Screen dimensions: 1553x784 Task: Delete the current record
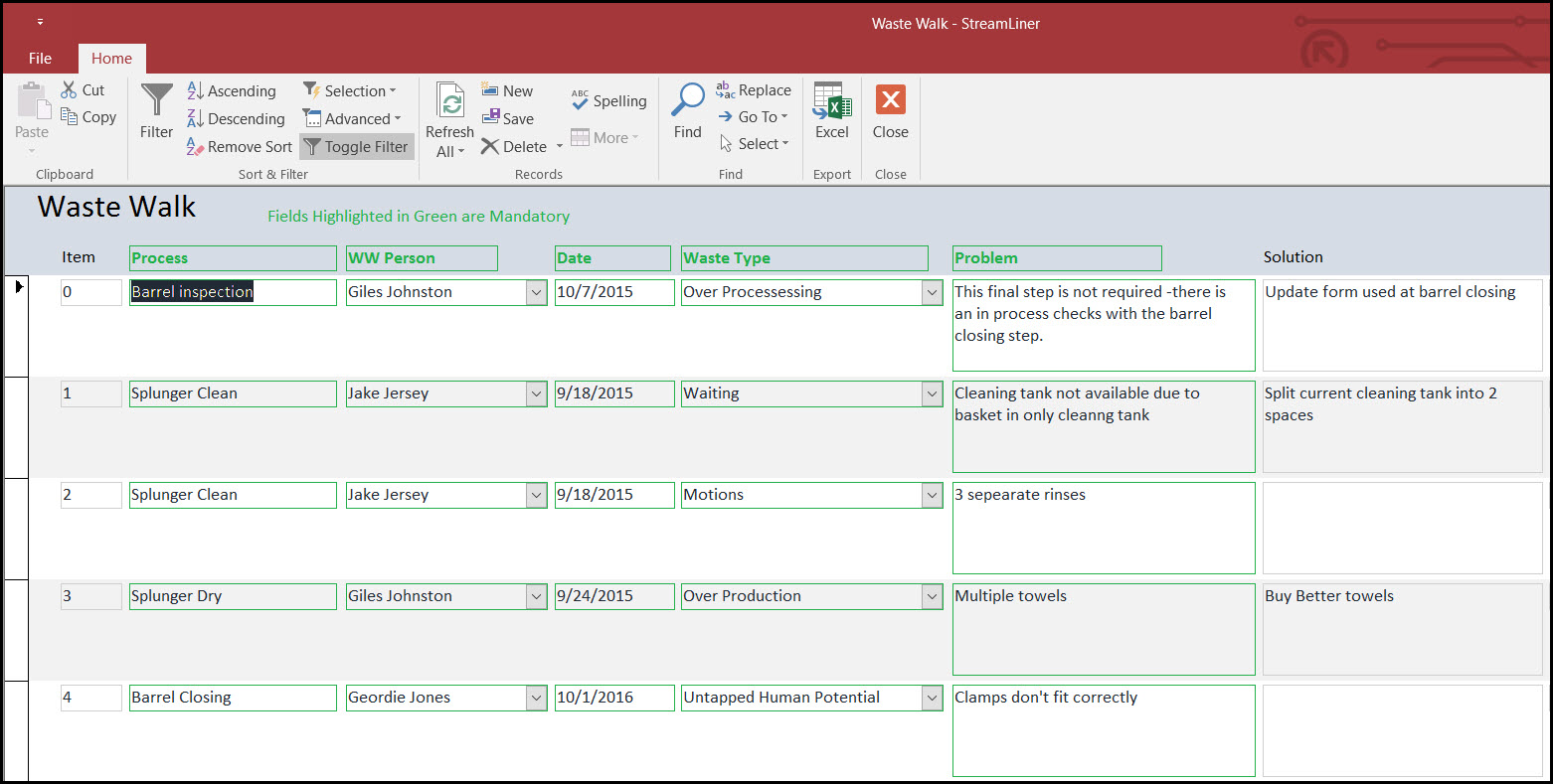[514, 147]
